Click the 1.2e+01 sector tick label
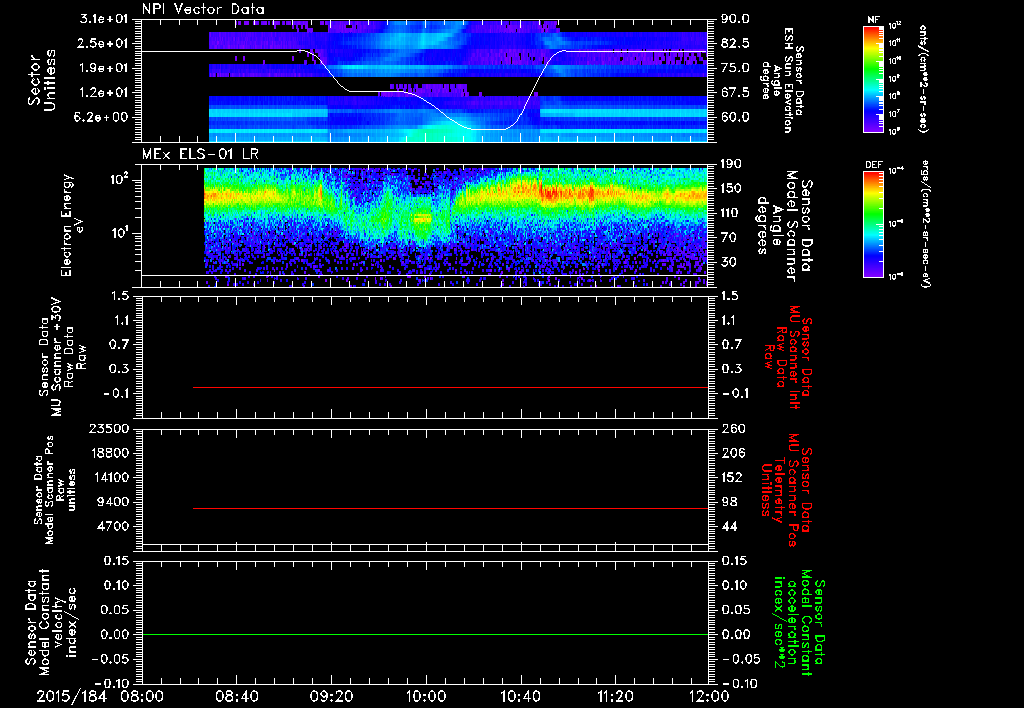This screenshot has width=1024, height=708. pos(104,93)
